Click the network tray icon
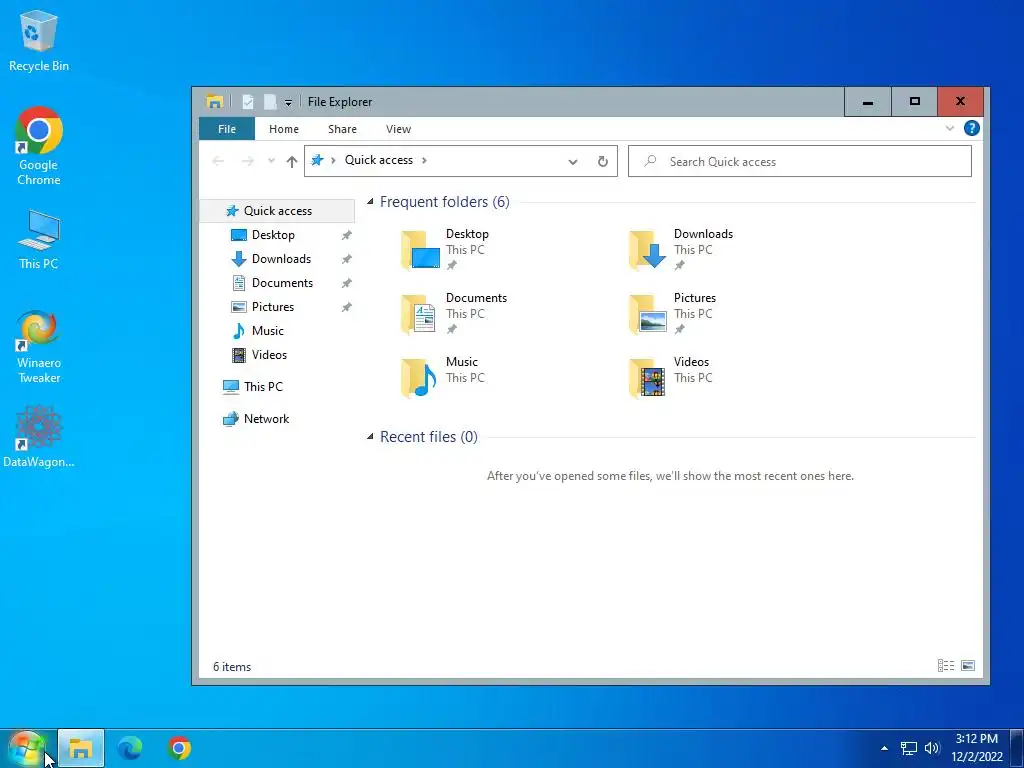 pyautogui.click(x=908, y=748)
